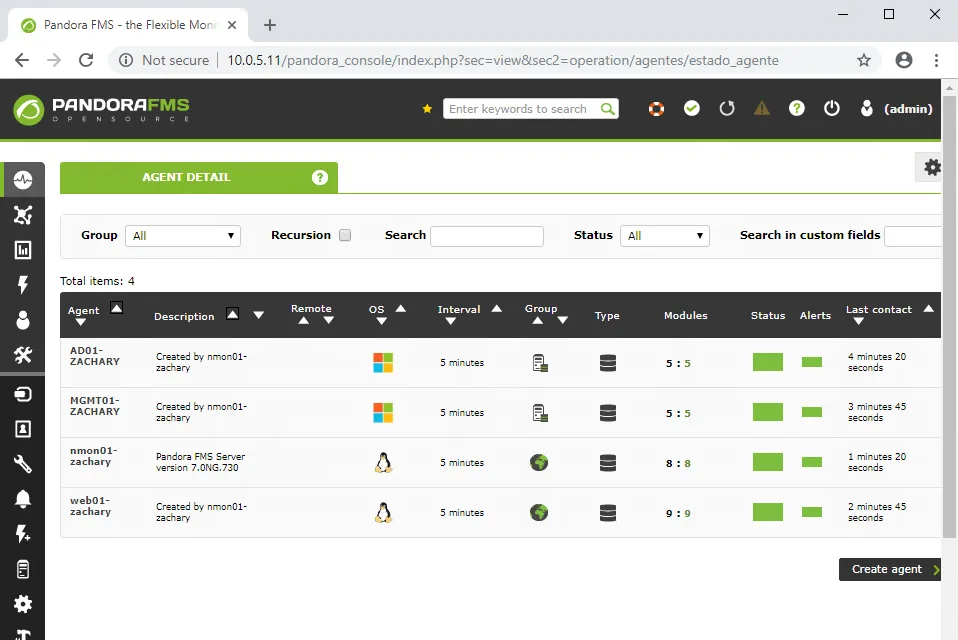The image size is (958, 640).
Task: Click the autorefresh circular arrow icon
Action: click(x=726, y=109)
